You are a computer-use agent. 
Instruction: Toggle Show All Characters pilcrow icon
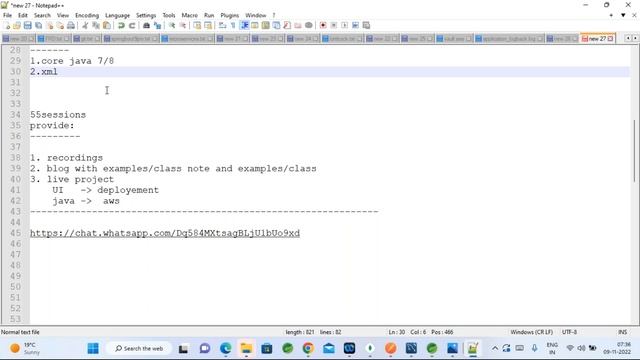(x=233, y=26)
